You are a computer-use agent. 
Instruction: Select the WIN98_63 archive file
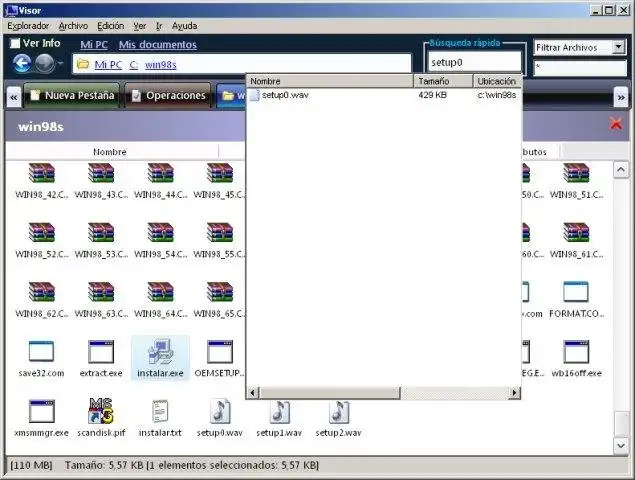click(101, 300)
